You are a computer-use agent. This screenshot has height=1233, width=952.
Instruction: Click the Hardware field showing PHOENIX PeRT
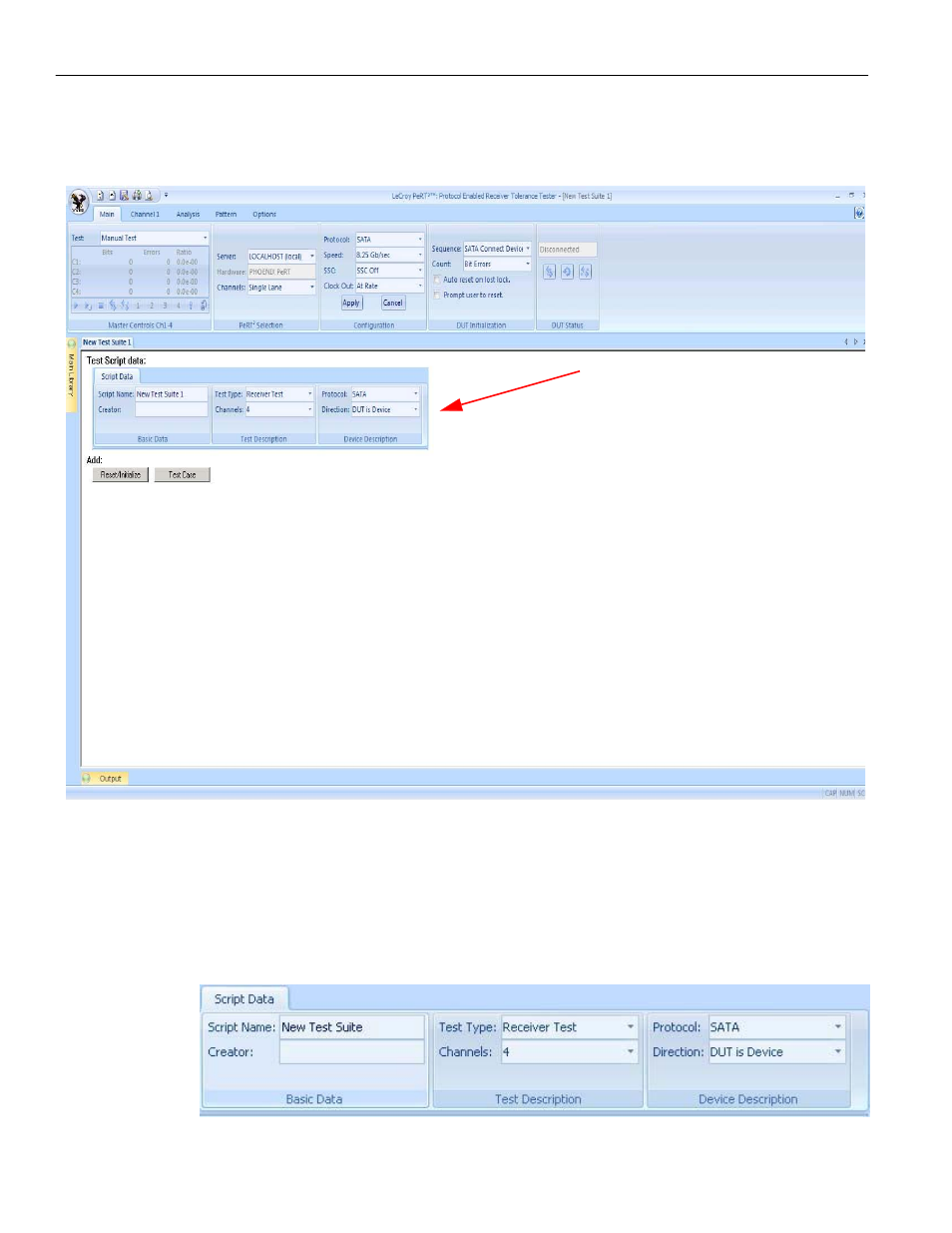click(281, 272)
